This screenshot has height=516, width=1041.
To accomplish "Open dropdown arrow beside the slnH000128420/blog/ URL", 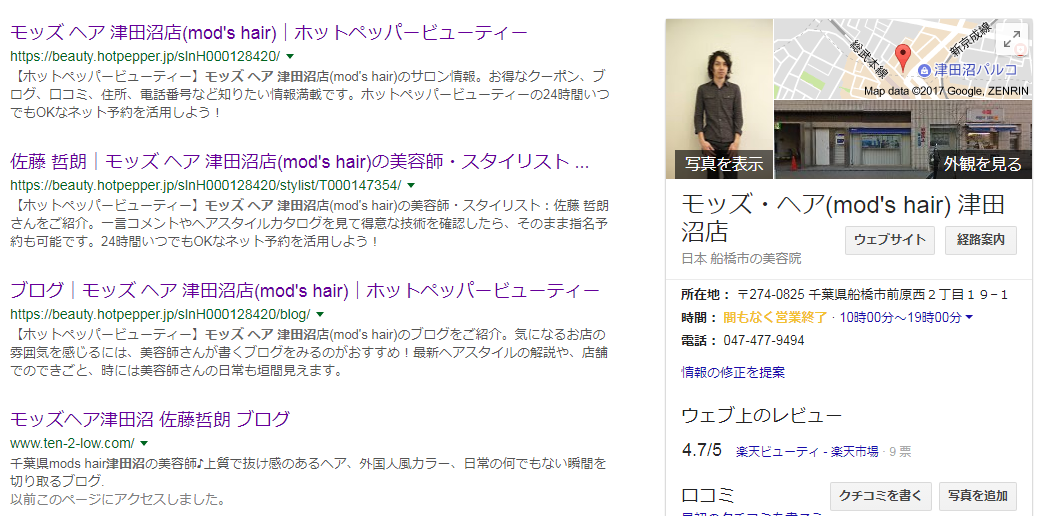I will tap(320, 313).
